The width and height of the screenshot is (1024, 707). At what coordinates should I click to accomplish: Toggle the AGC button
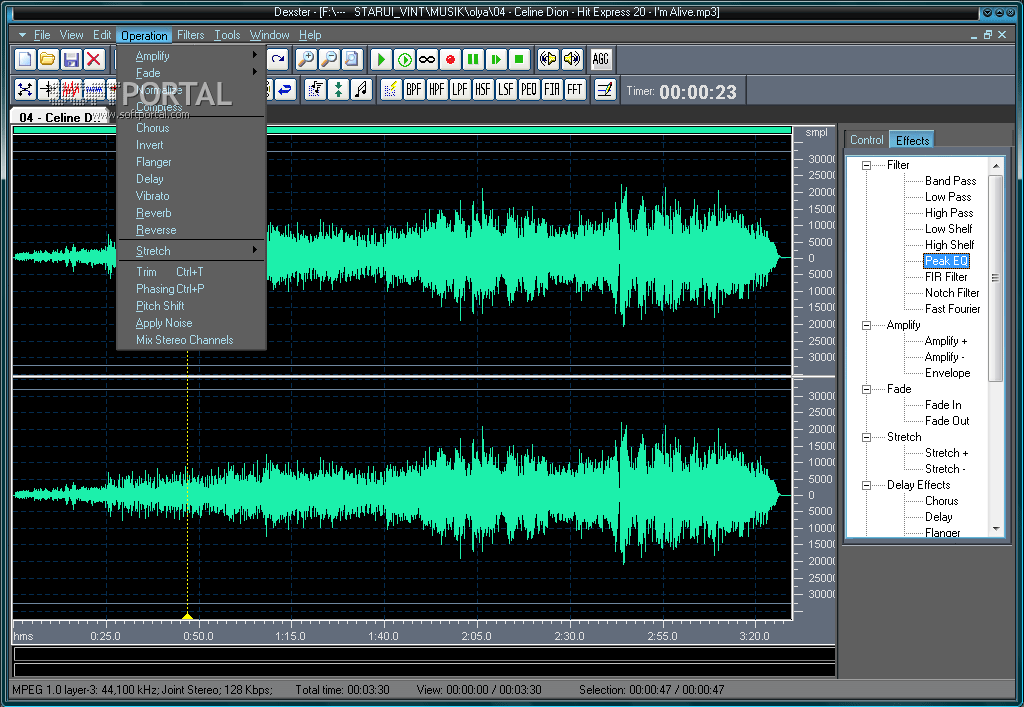(600, 59)
